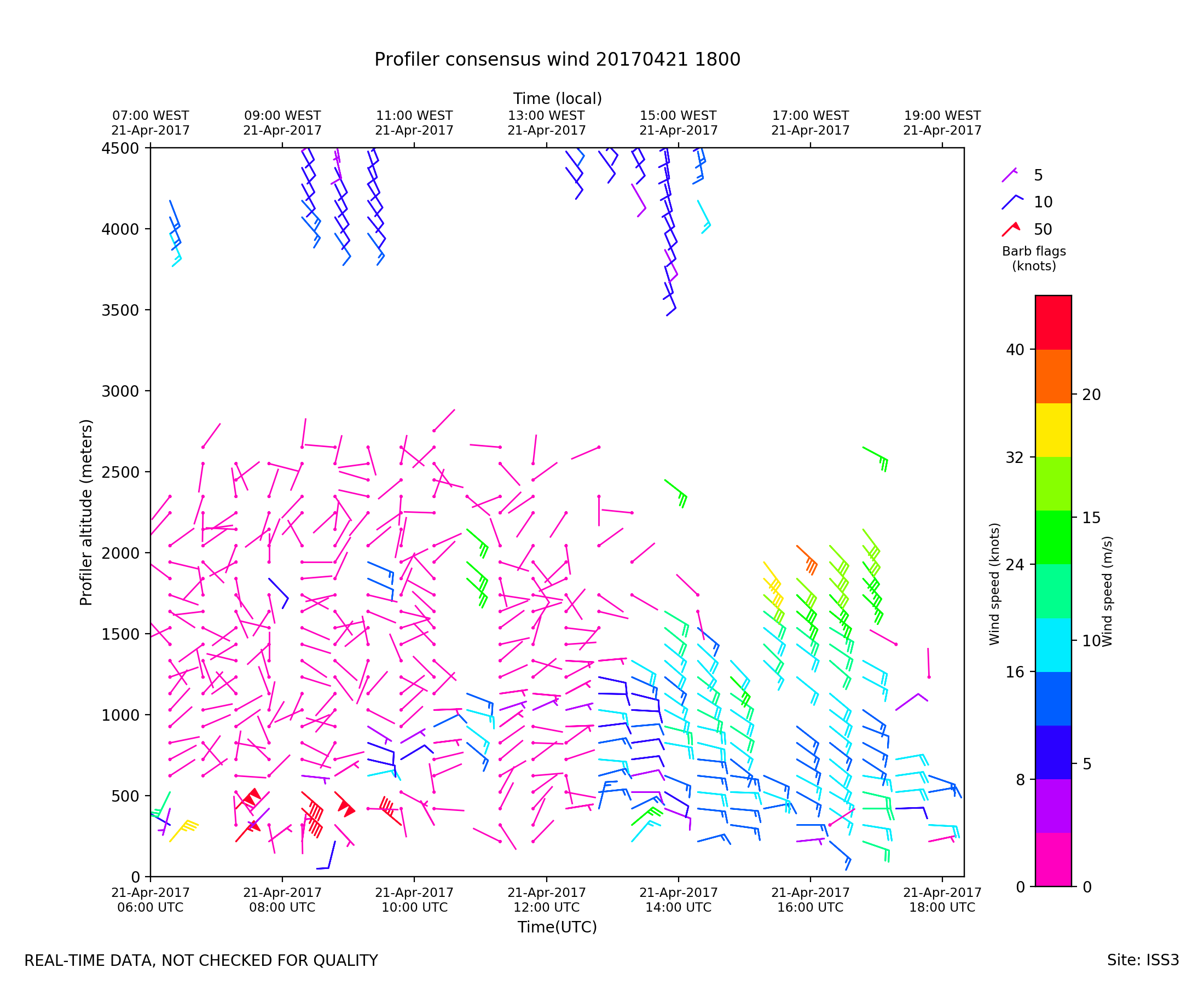Click the Site: ISS3 text
The image size is (1204, 985).
[x=1143, y=960]
